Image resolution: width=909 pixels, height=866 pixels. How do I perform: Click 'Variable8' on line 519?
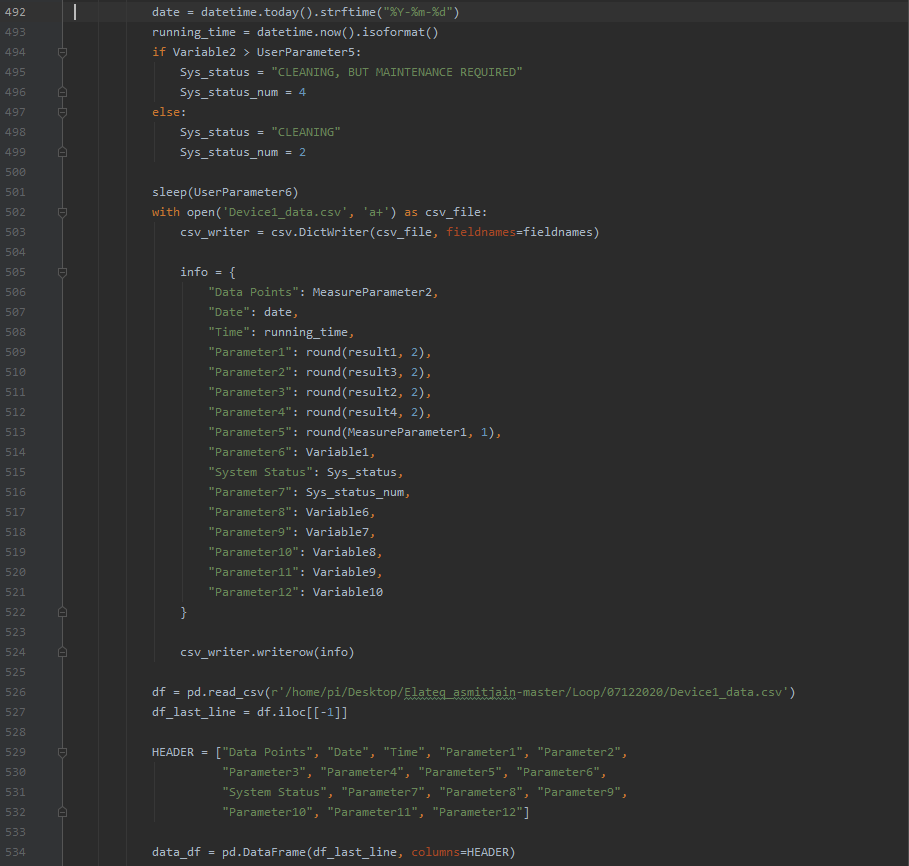344,552
